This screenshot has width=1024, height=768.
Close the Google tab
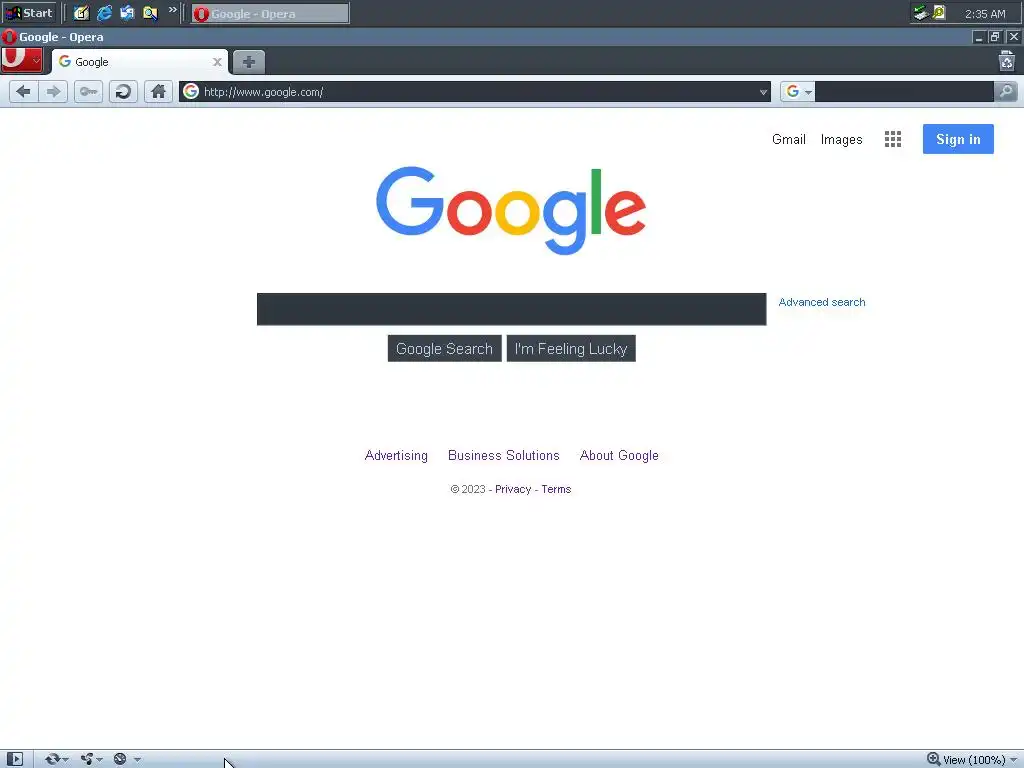coord(217,62)
